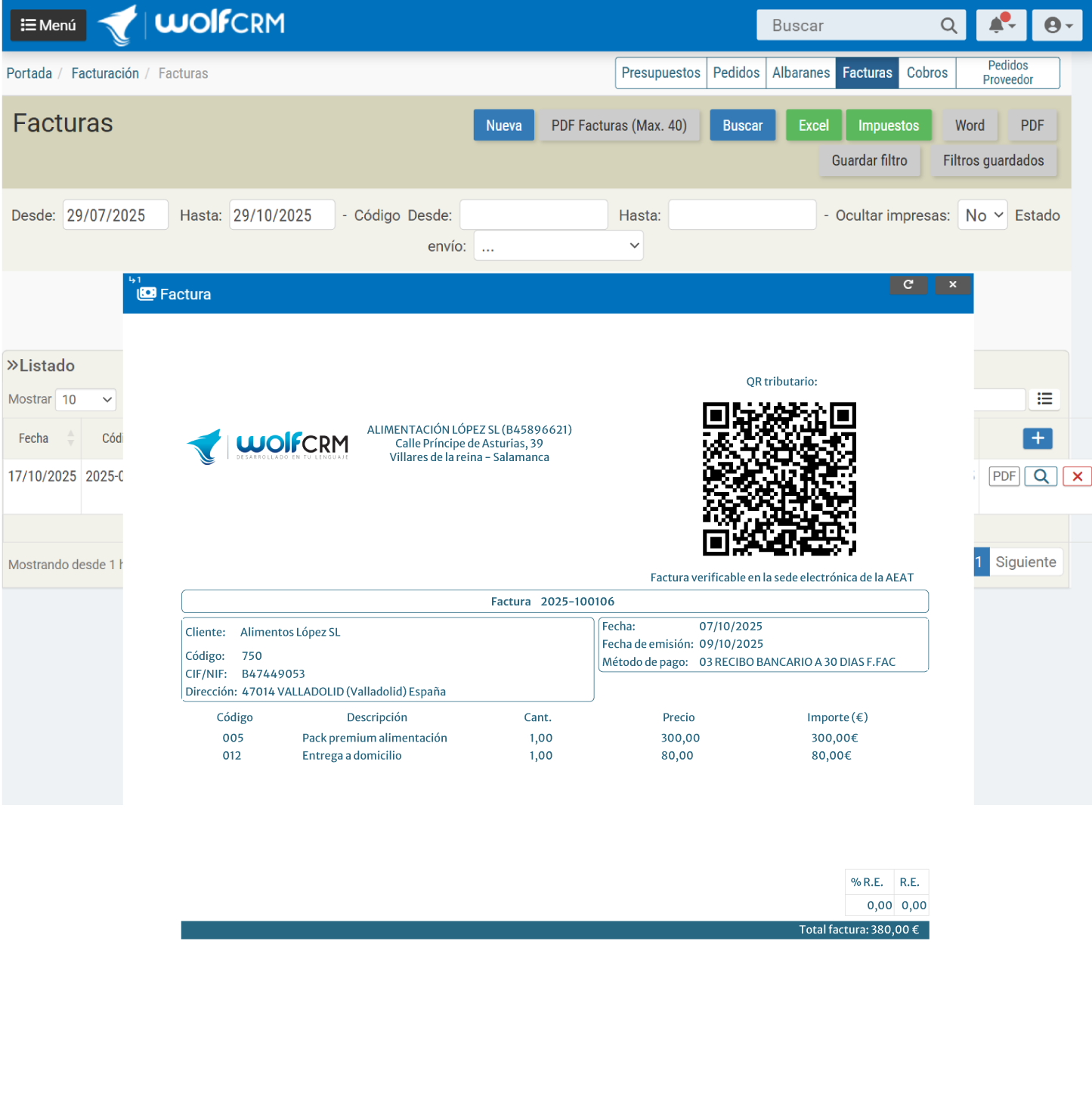Click the Factura dialog money icon

[x=146, y=293]
